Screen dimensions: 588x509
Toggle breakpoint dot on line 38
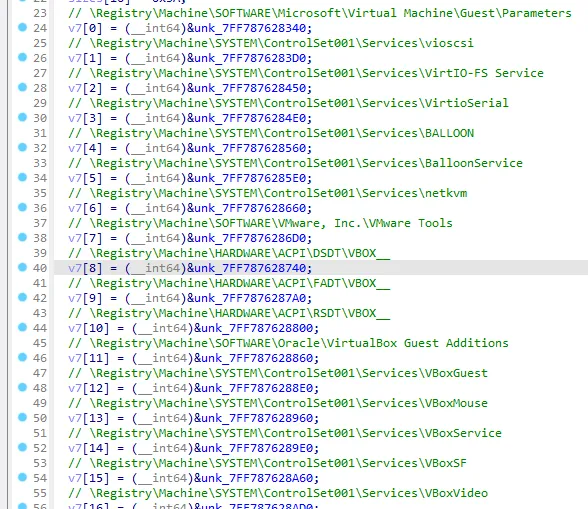point(22,237)
